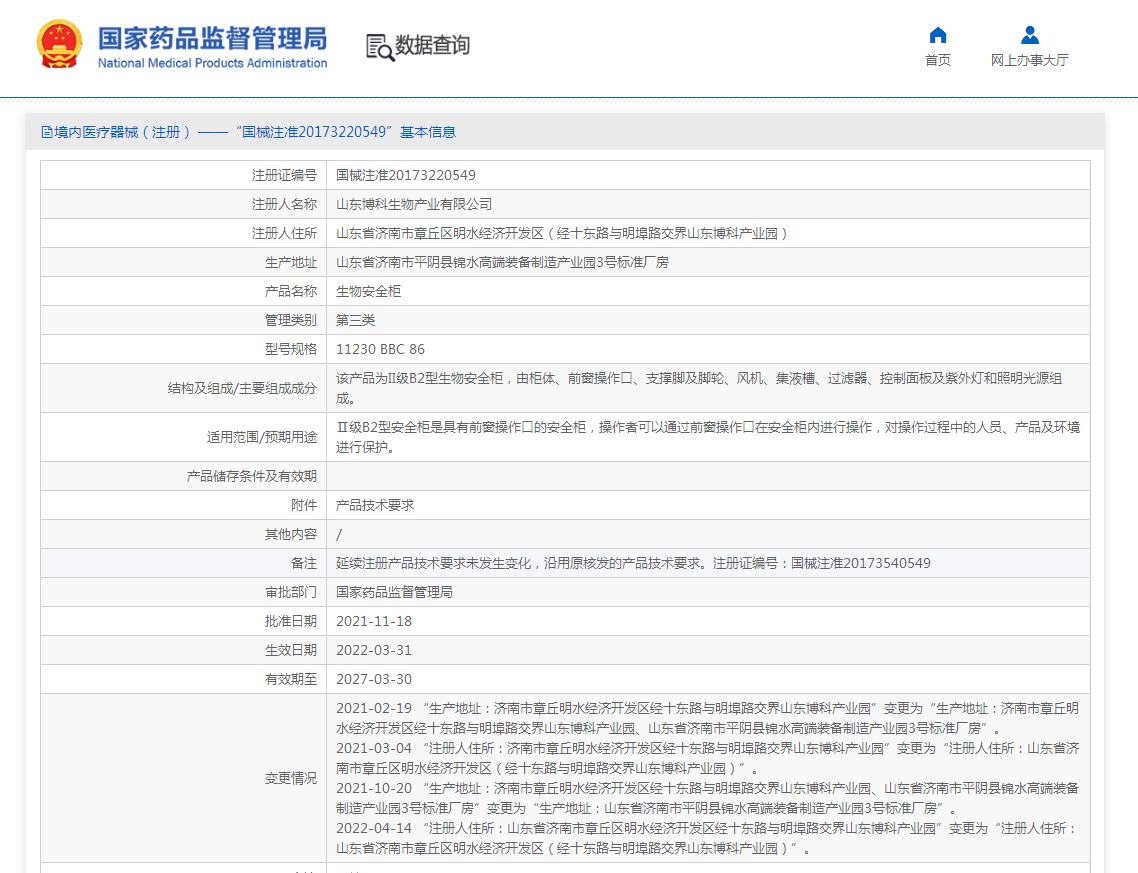The image size is (1138, 873).
Task: Select the 数据查询 heading text
Action: [x=432, y=46]
